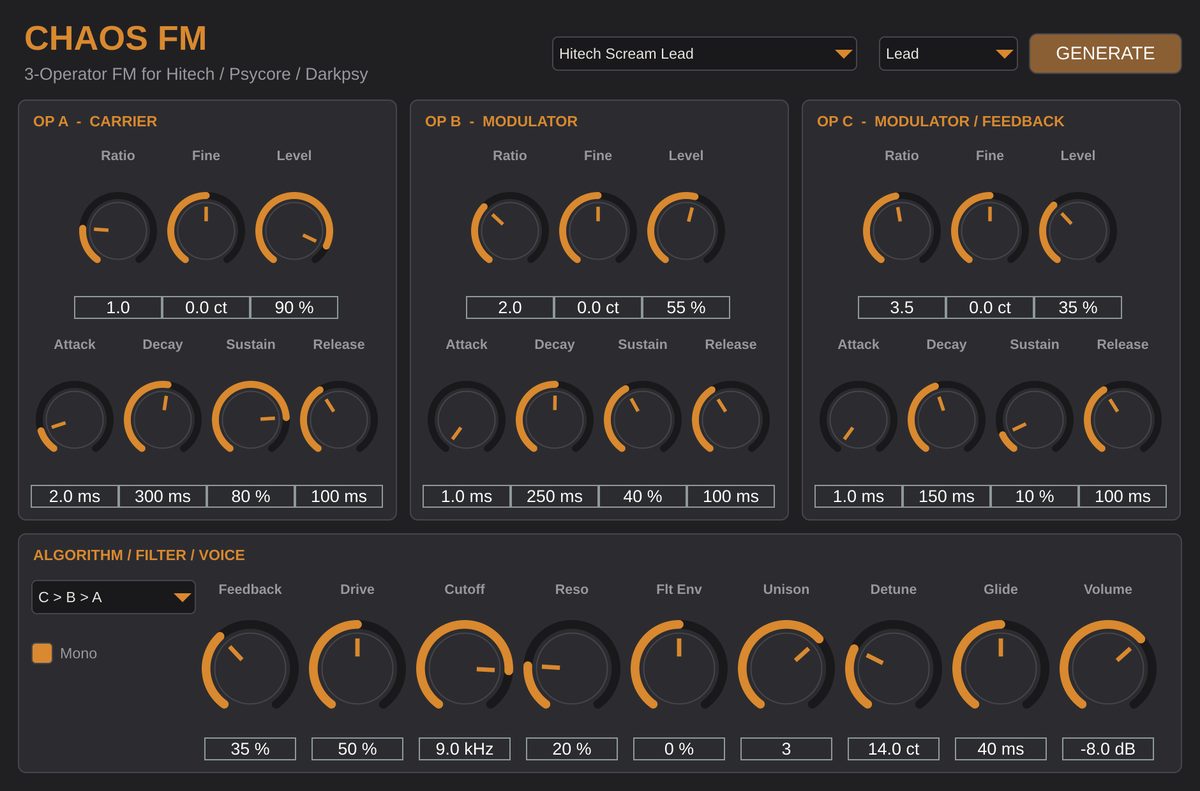Click the OP A Fine knob
This screenshot has width=1200, height=791.
(206, 230)
